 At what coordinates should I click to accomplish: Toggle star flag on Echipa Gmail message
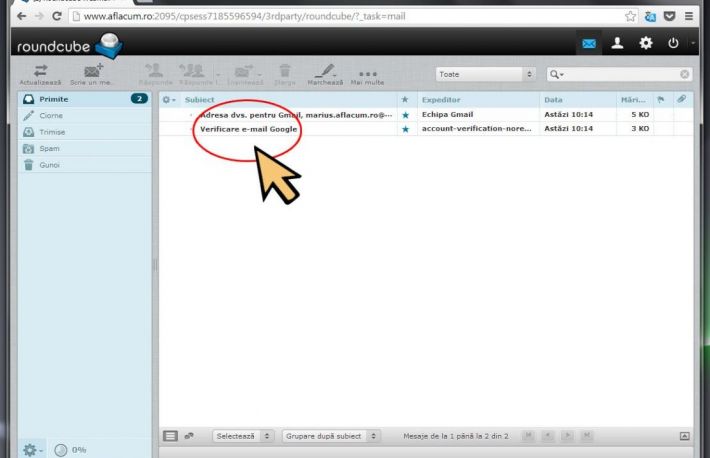405,115
